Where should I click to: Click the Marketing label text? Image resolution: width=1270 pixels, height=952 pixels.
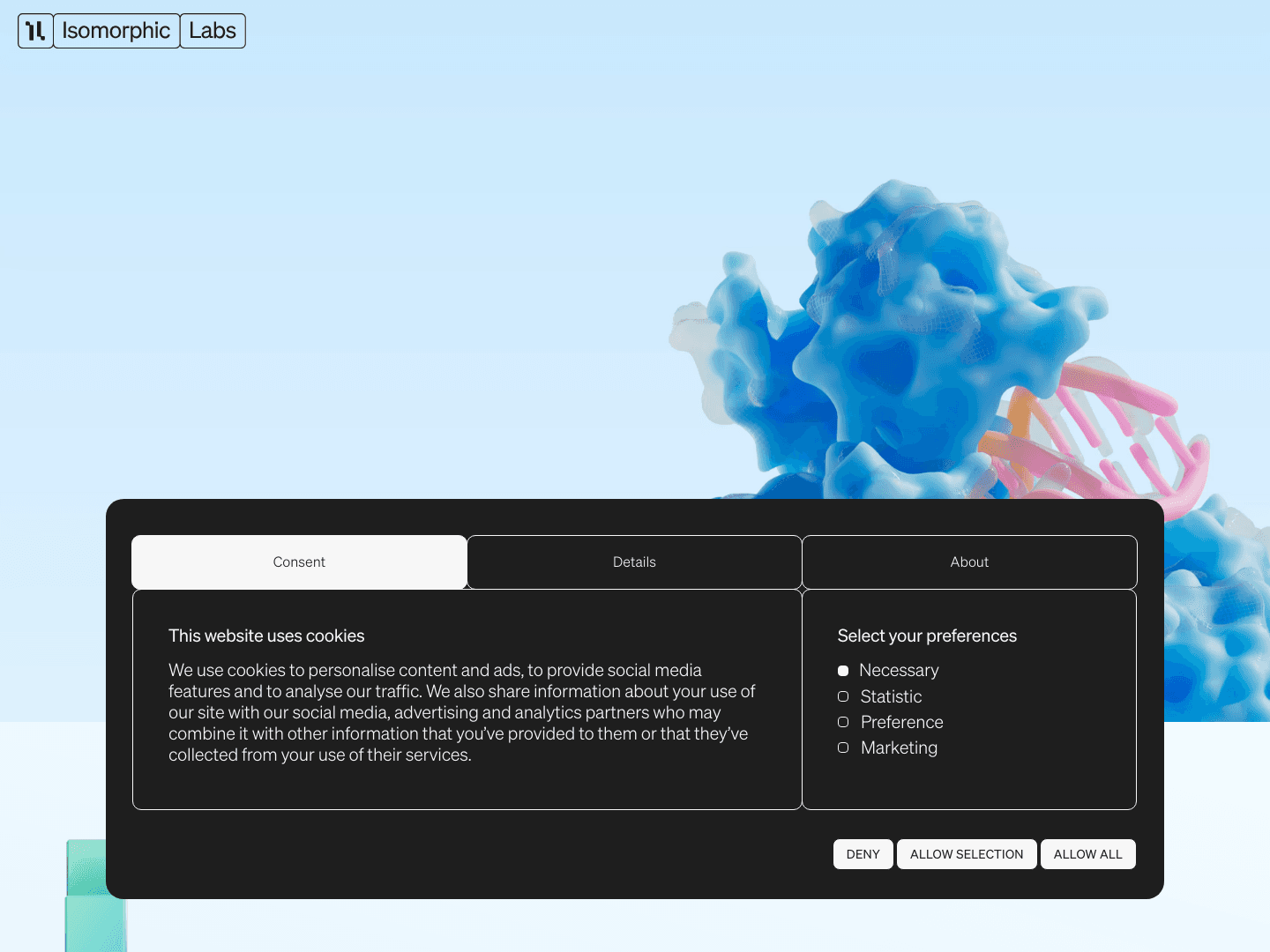tap(899, 747)
